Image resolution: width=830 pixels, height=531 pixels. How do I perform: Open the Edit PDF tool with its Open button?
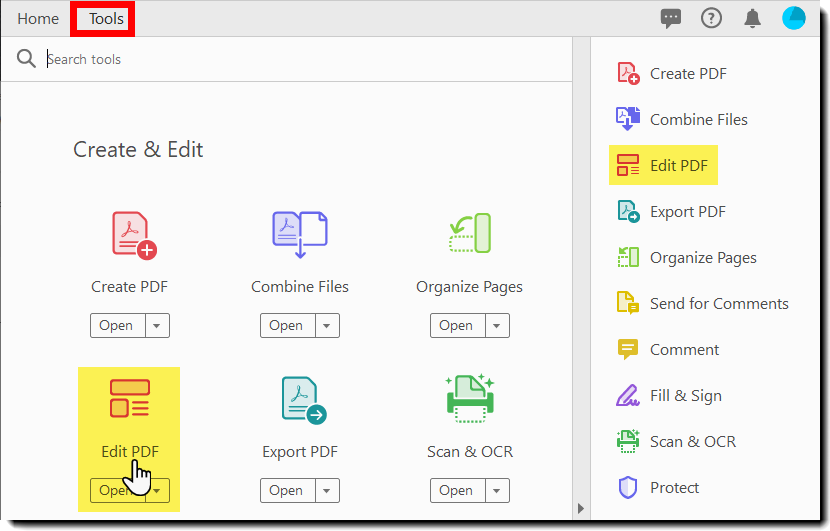(118, 491)
